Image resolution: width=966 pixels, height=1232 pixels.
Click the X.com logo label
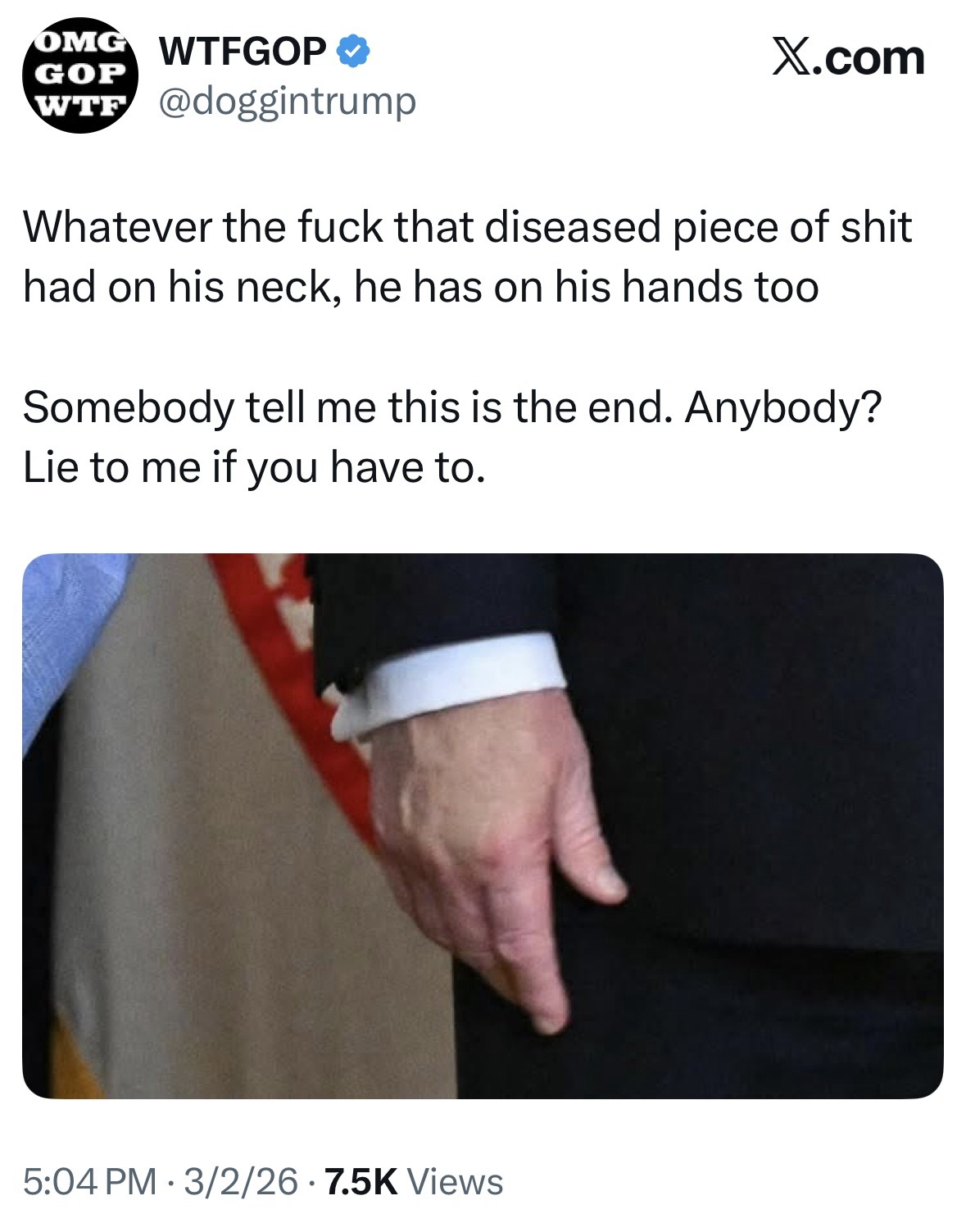[849, 57]
